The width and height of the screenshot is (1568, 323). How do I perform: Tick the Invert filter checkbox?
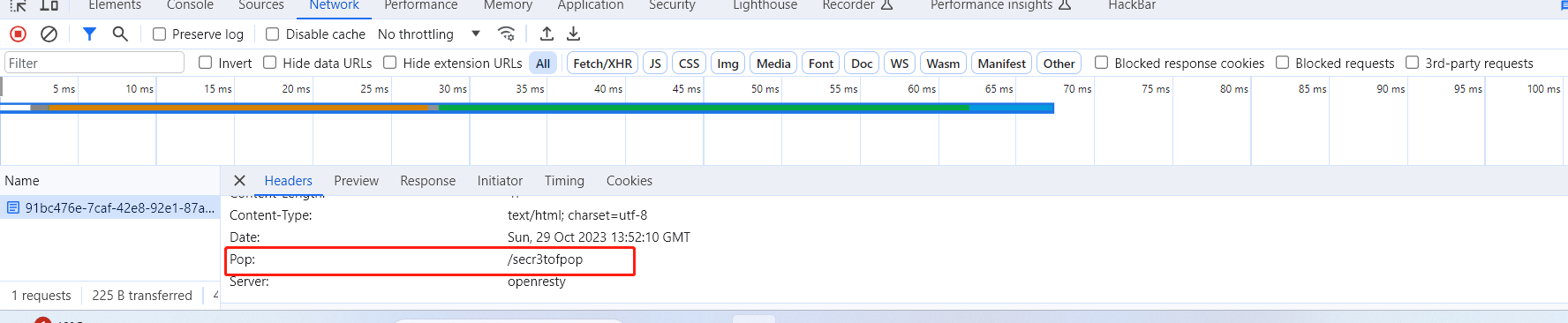[x=206, y=63]
